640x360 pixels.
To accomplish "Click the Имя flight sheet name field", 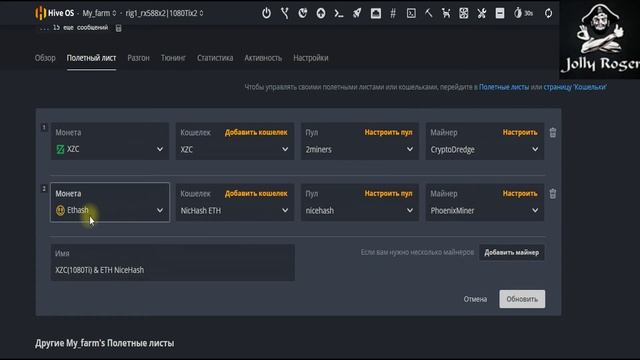I will pos(172,262).
